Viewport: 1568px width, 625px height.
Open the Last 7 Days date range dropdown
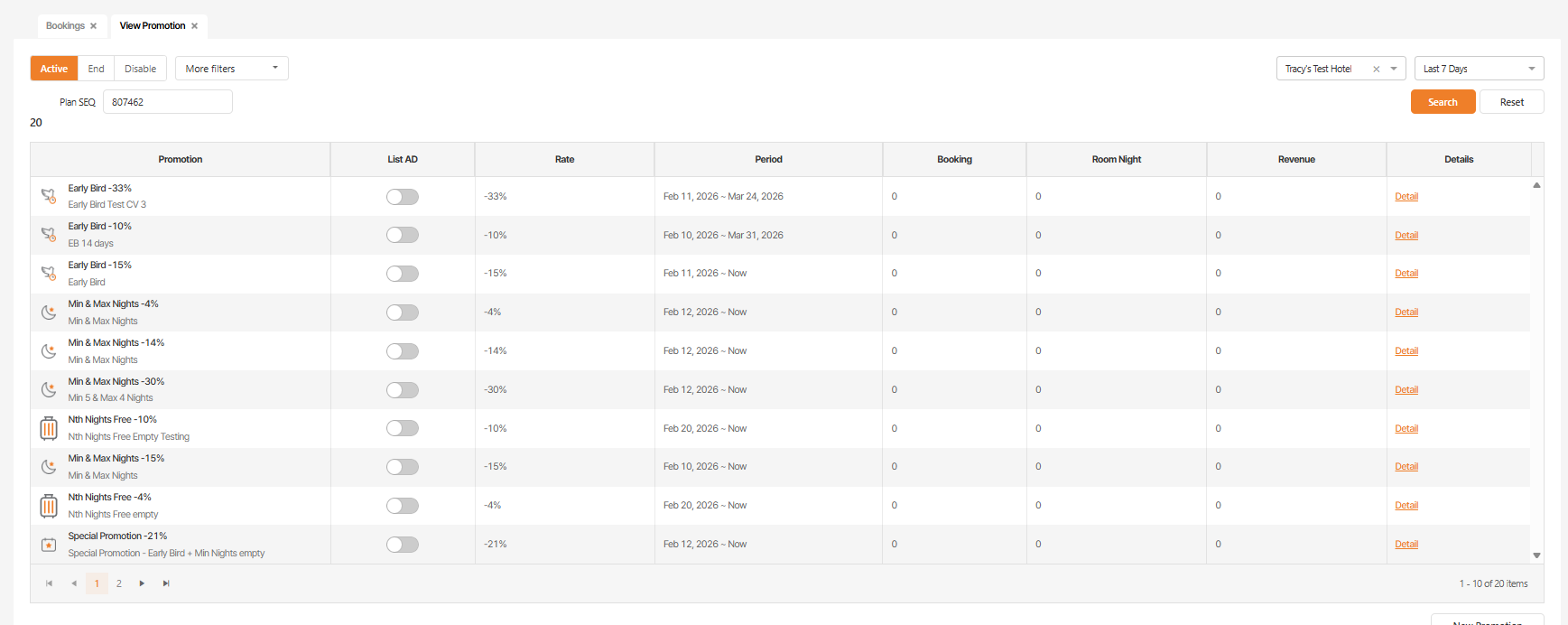(1478, 69)
